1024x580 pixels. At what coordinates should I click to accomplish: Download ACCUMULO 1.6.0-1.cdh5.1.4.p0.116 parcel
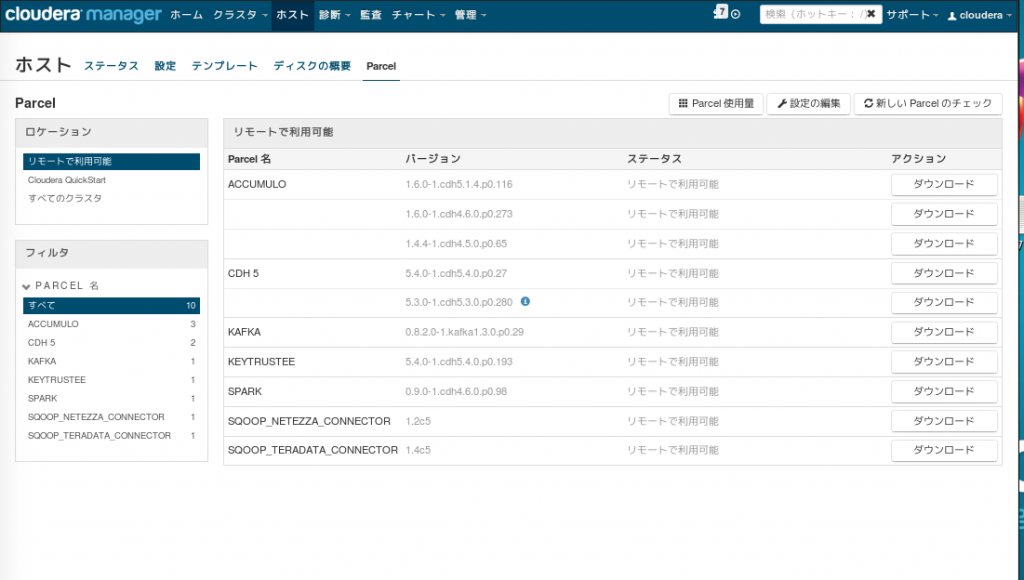(944, 184)
